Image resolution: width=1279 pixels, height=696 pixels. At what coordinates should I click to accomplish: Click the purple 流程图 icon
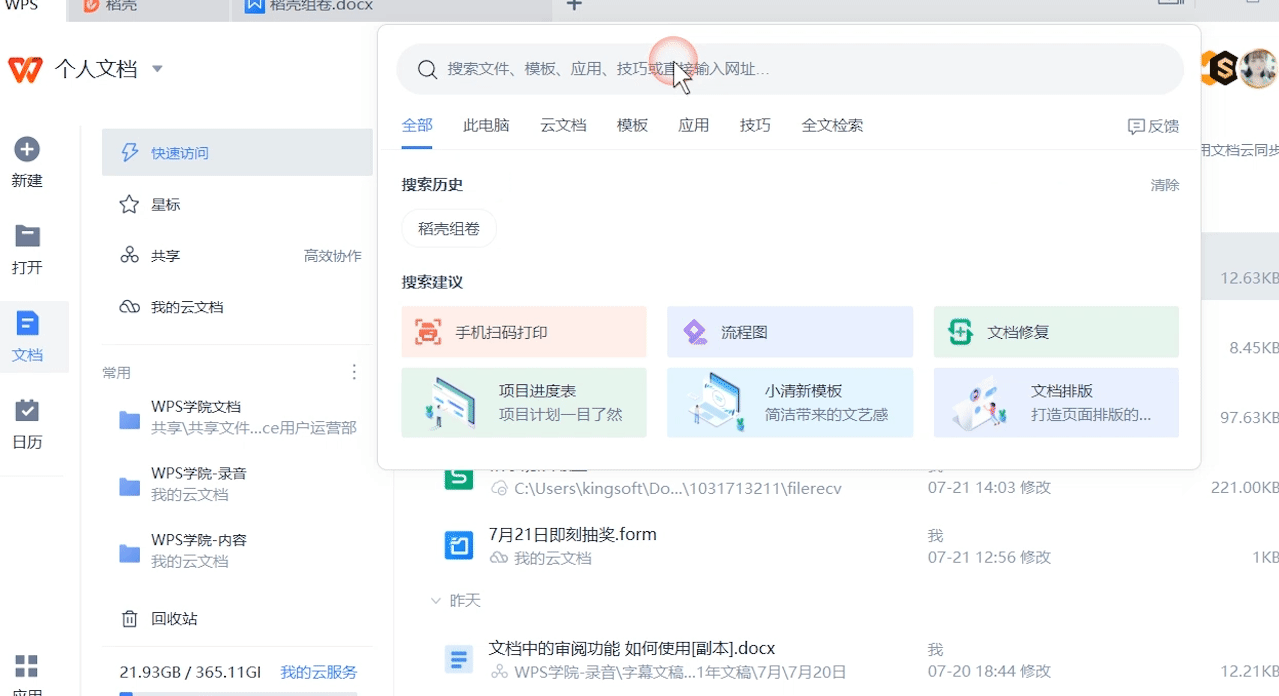(x=694, y=332)
